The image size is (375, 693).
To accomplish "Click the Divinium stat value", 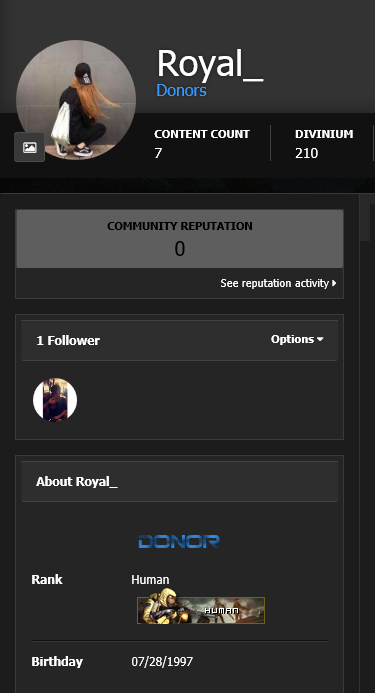I will [x=306, y=153].
